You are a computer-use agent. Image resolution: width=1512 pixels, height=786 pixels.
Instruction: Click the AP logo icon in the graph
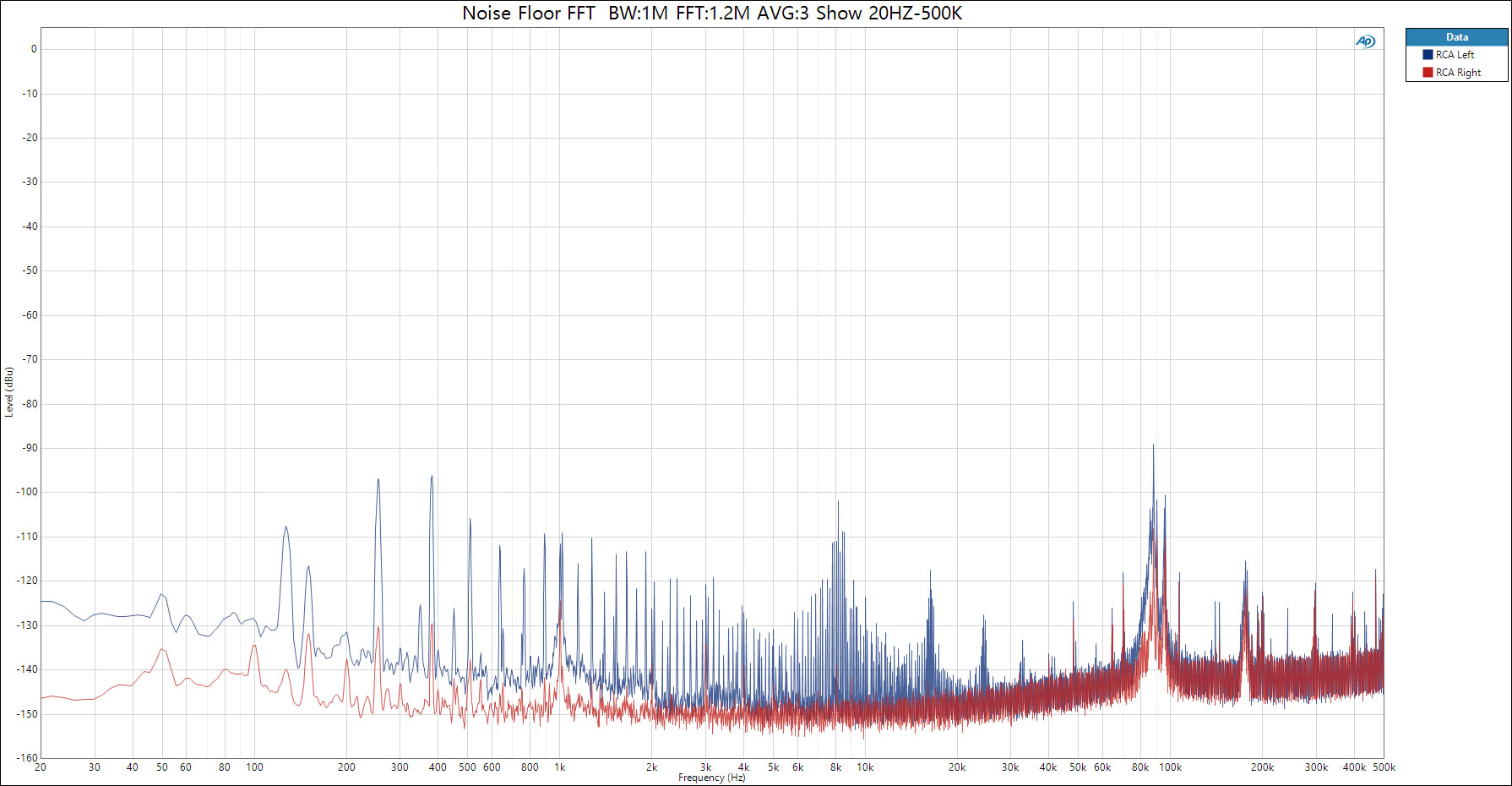coord(1365,41)
